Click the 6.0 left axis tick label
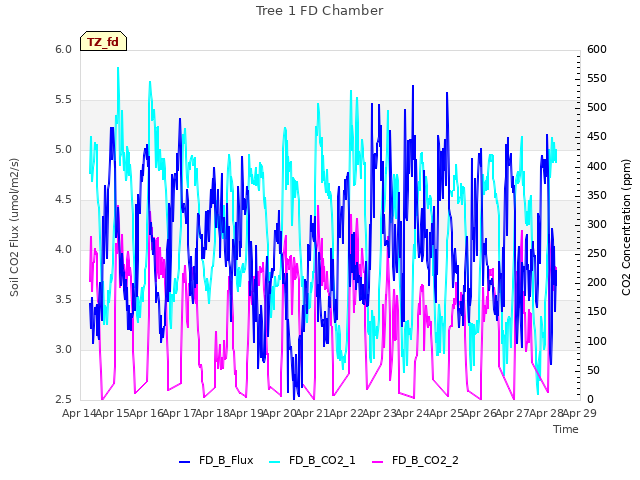The height and width of the screenshot is (480, 640). [x=63, y=49]
